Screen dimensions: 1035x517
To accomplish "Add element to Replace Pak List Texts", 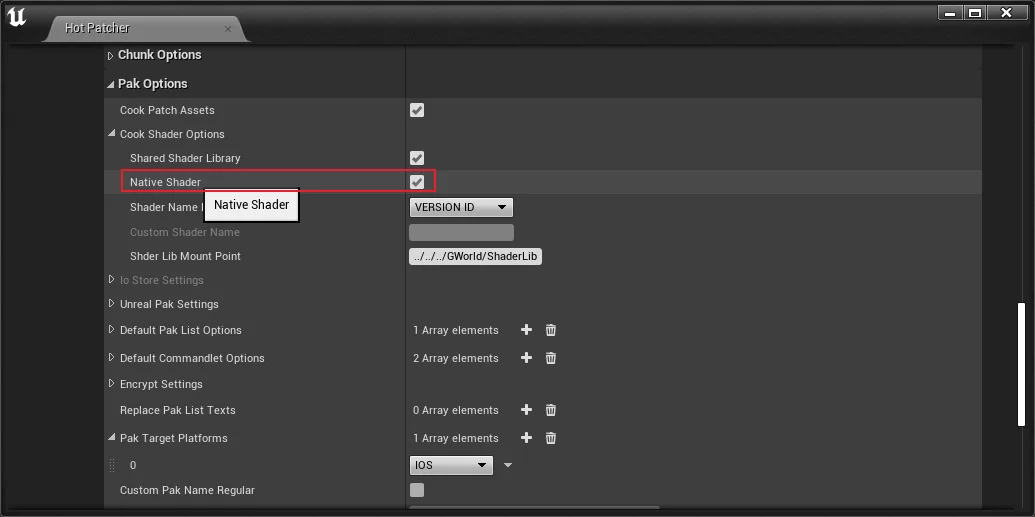I will point(526,410).
